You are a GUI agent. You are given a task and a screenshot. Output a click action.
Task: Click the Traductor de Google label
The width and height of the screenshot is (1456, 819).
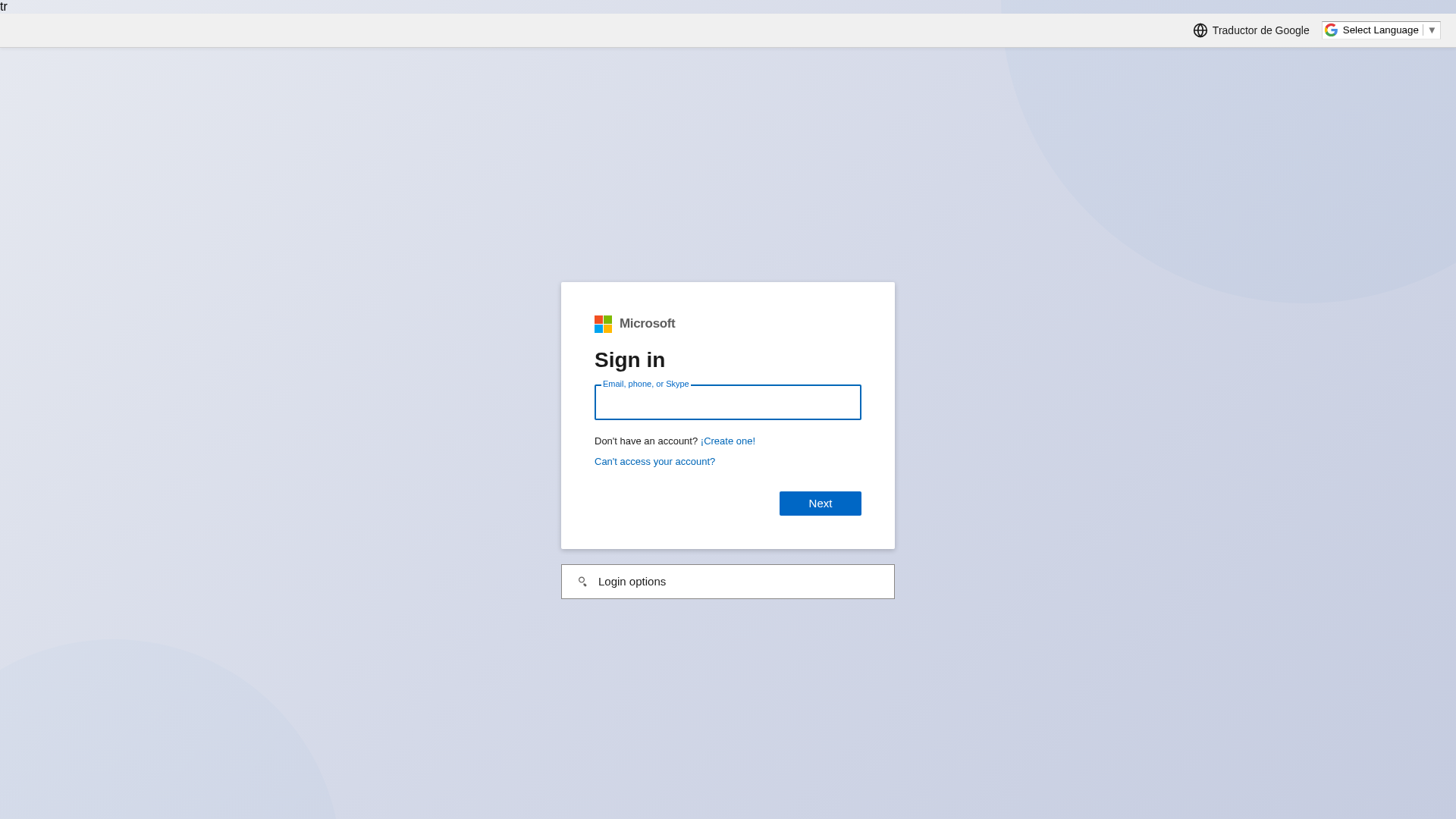(1260, 30)
